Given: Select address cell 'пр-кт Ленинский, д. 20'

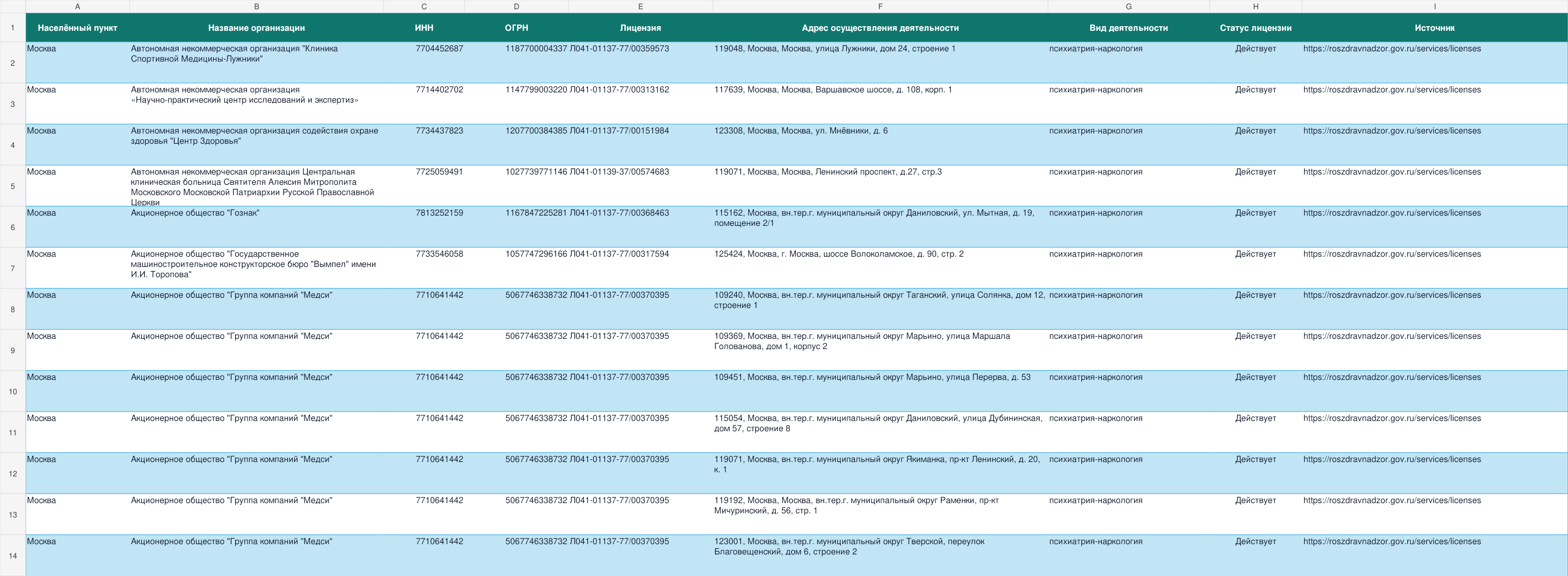Looking at the screenshot, I should click(x=880, y=474).
